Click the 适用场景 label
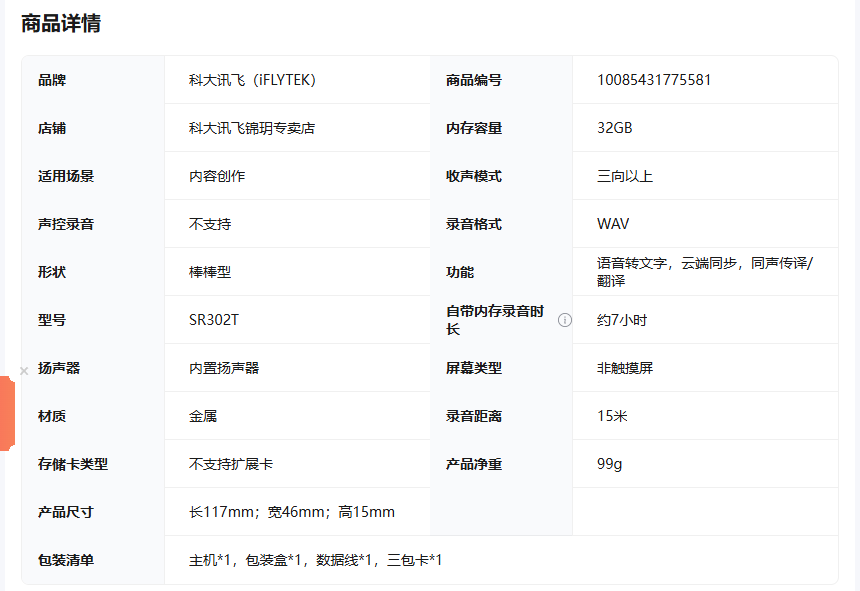Viewport: 860px width, 591px height. 66,176
